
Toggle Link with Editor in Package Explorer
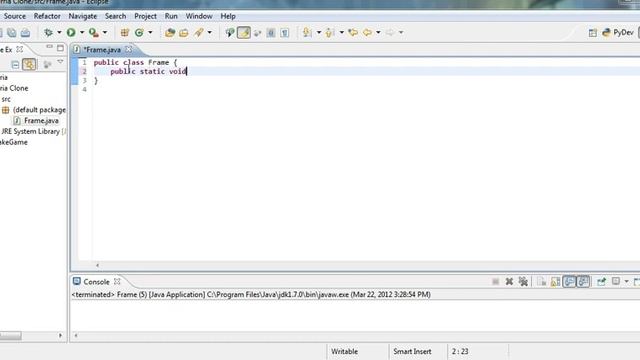pos(29,64)
